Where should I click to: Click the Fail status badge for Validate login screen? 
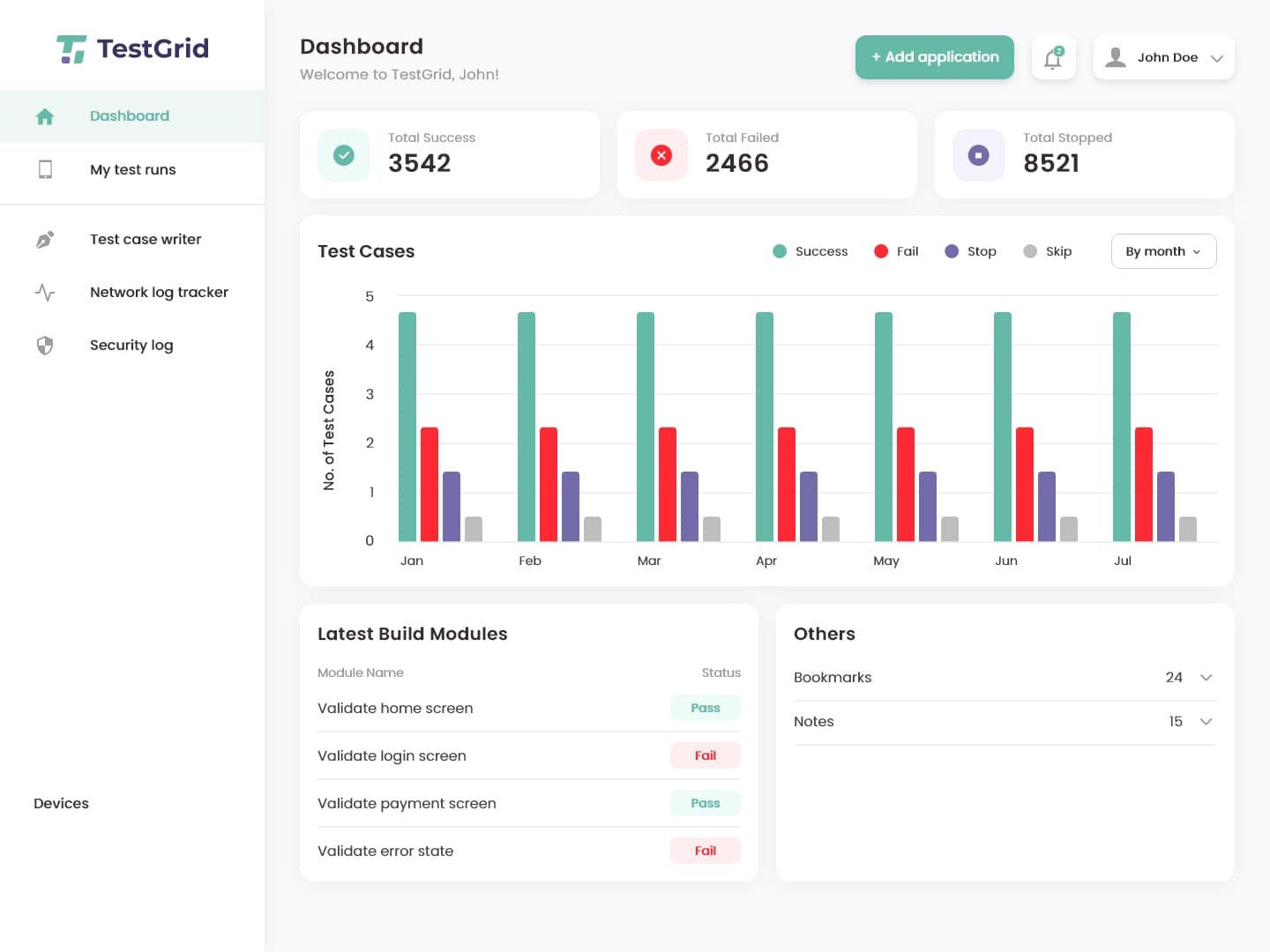coord(705,755)
